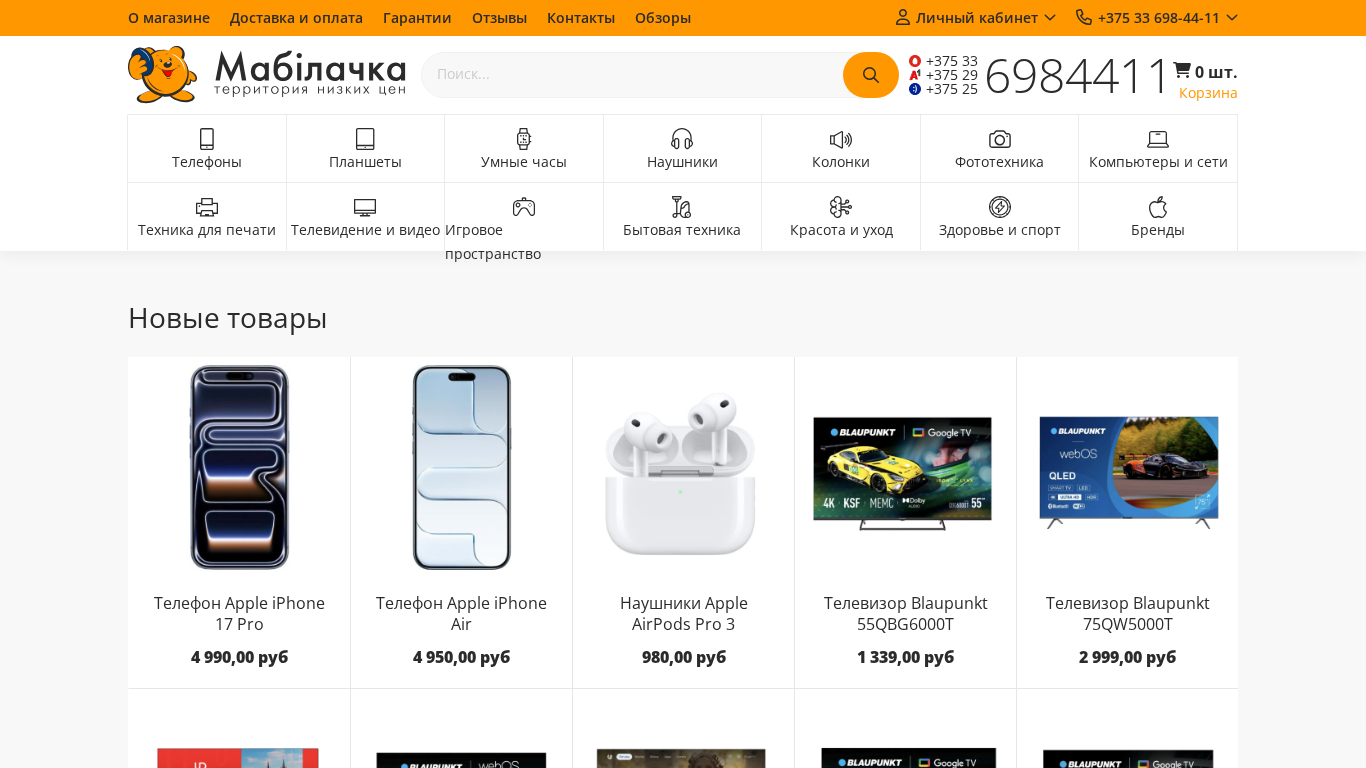Image resolution: width=1366 pixels, height=768 pixels.
Task: Expand the Личный кабинет dropdown
Action: click(x=976, y=17)
